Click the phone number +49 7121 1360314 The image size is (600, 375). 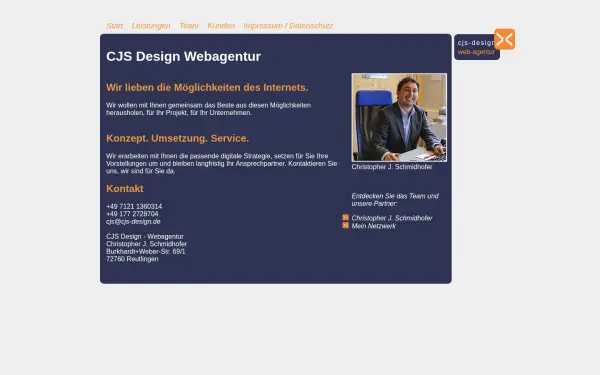click(134, 206)
